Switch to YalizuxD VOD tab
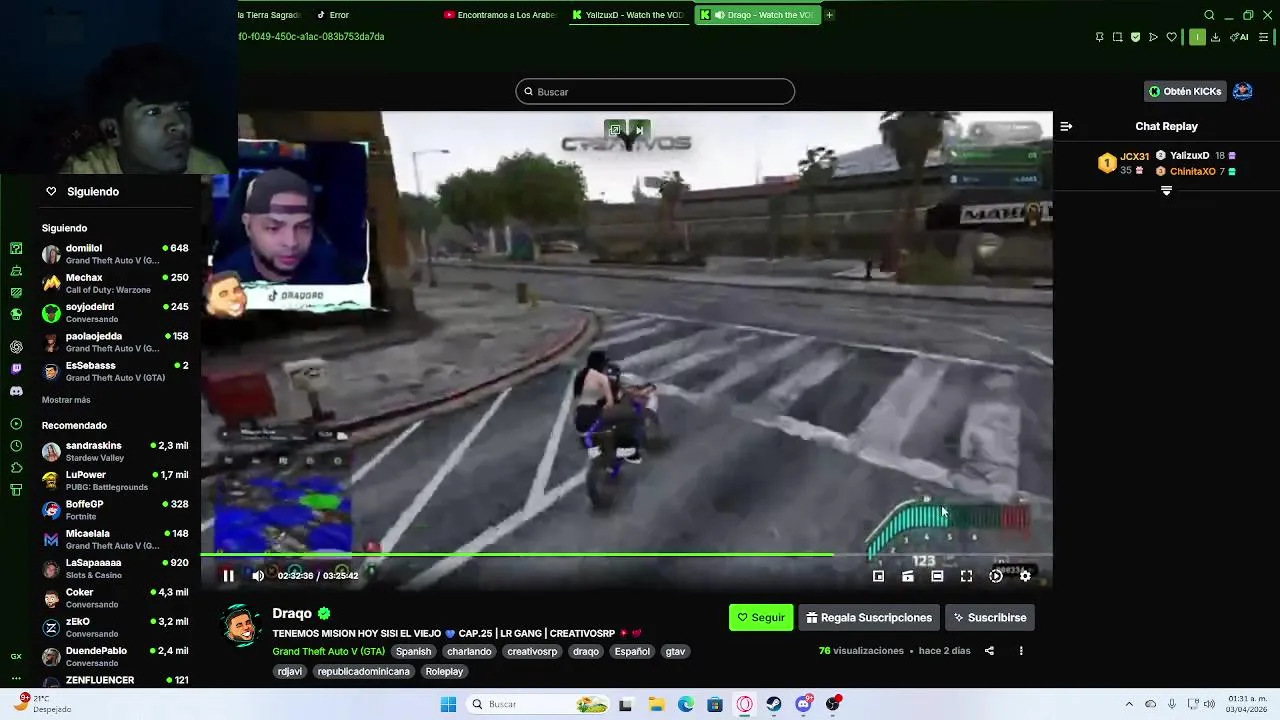Image resolution: width=1280 pixels, height=720 pixels. 627,15
